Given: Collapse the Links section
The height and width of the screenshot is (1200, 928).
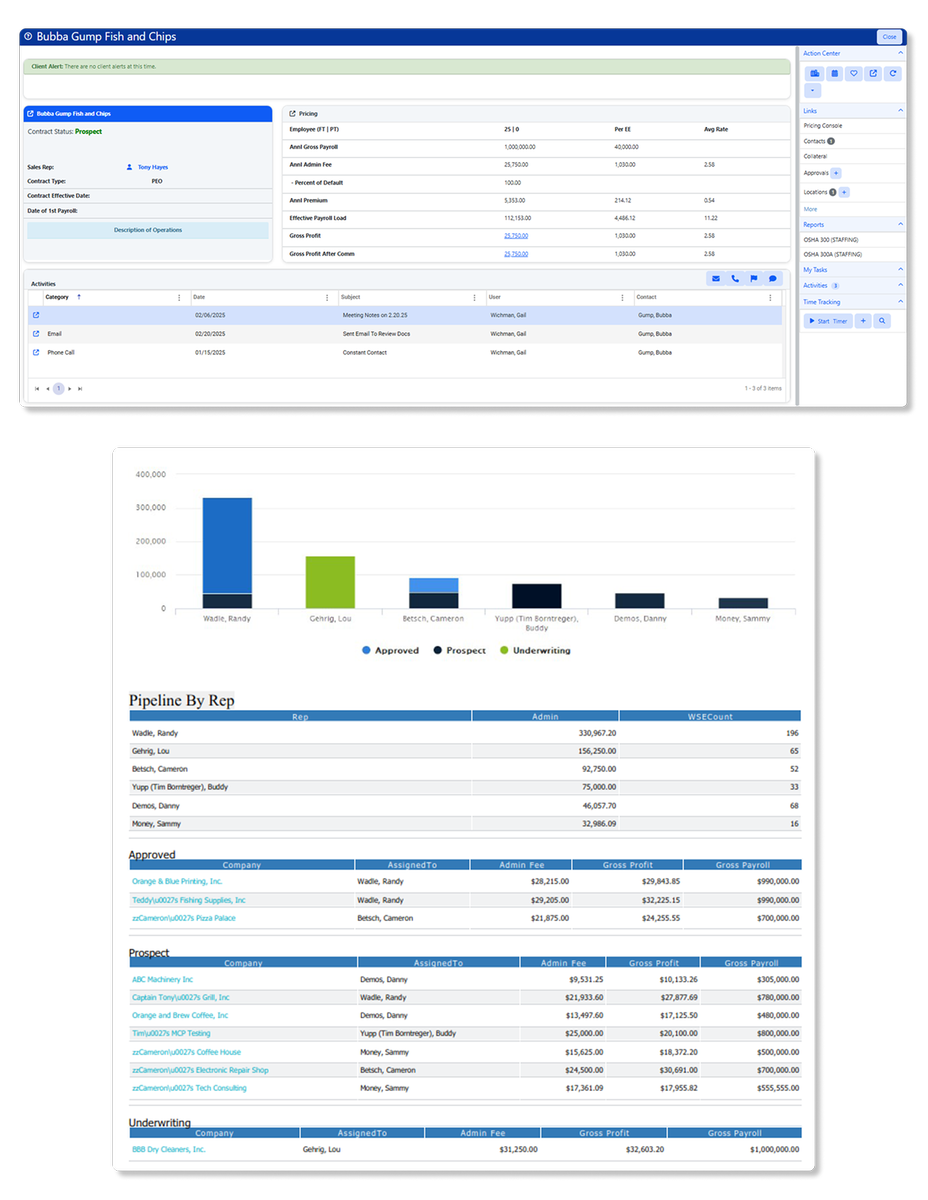Looking at the screenshot, I should (900, 110).
